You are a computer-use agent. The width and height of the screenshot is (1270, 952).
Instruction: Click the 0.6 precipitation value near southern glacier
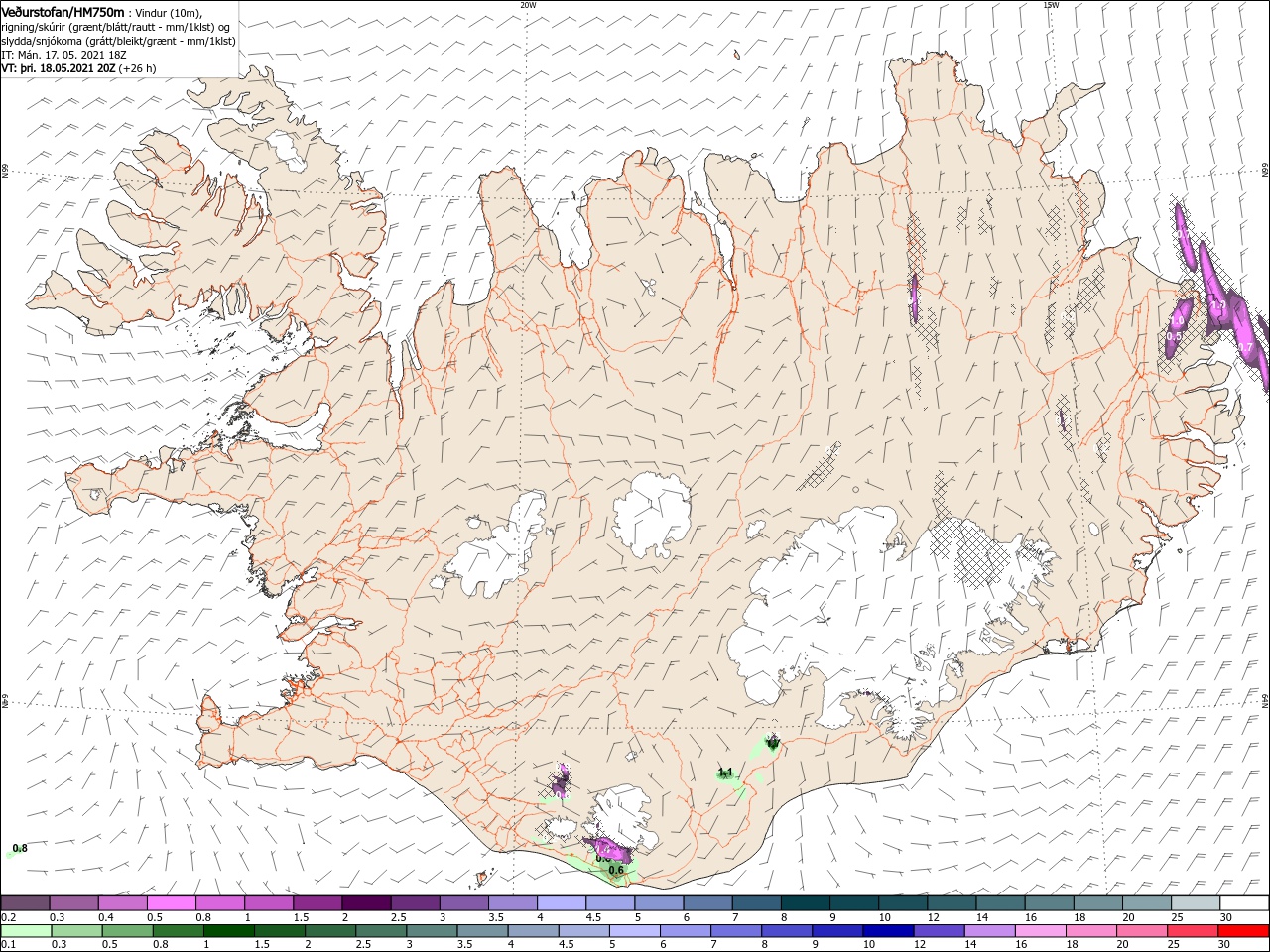(x=616, y=870)
